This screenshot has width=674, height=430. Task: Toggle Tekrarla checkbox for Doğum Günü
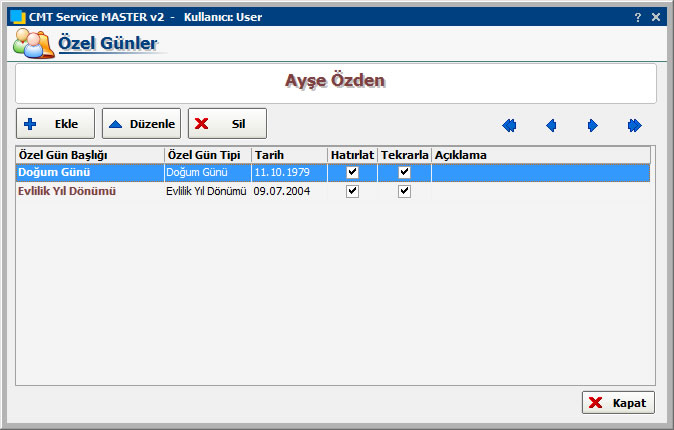404,172
